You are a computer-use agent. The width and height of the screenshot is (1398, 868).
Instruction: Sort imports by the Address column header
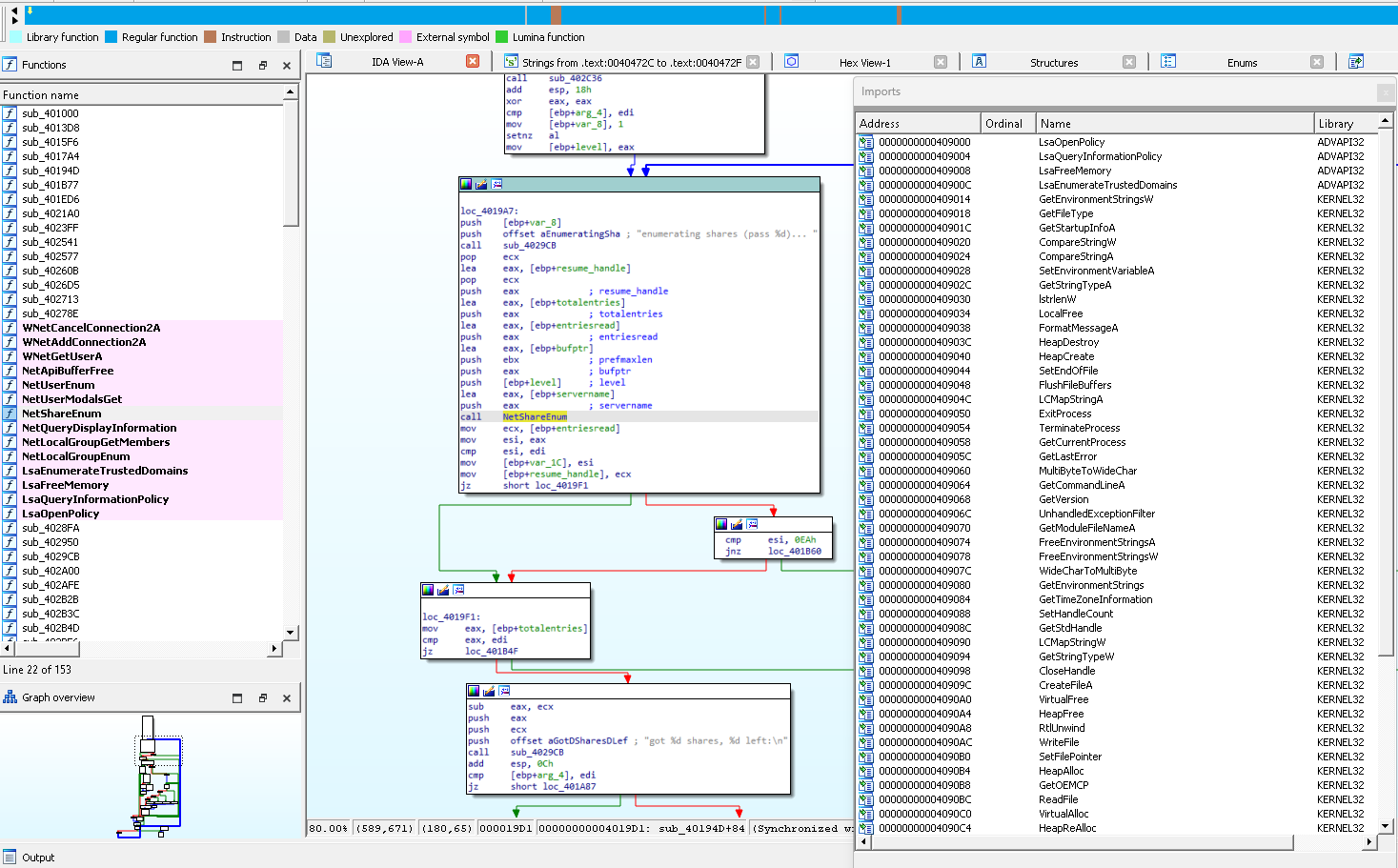point(918,123)
